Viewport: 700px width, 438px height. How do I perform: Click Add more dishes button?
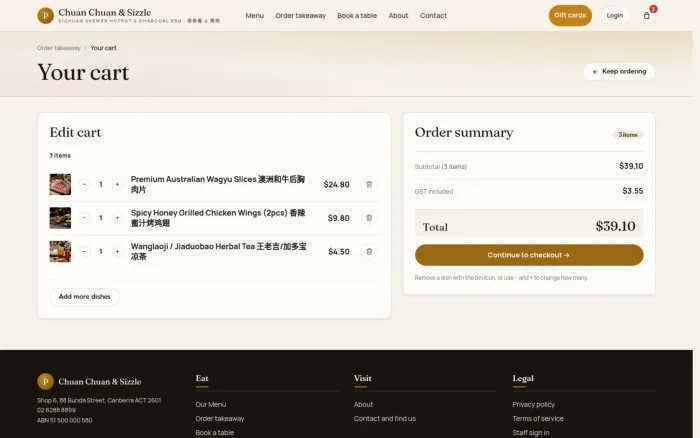pos(84,297)
